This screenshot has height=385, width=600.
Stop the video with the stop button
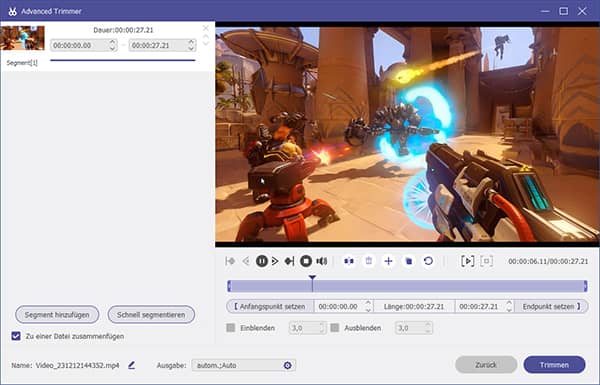point(306,261)
